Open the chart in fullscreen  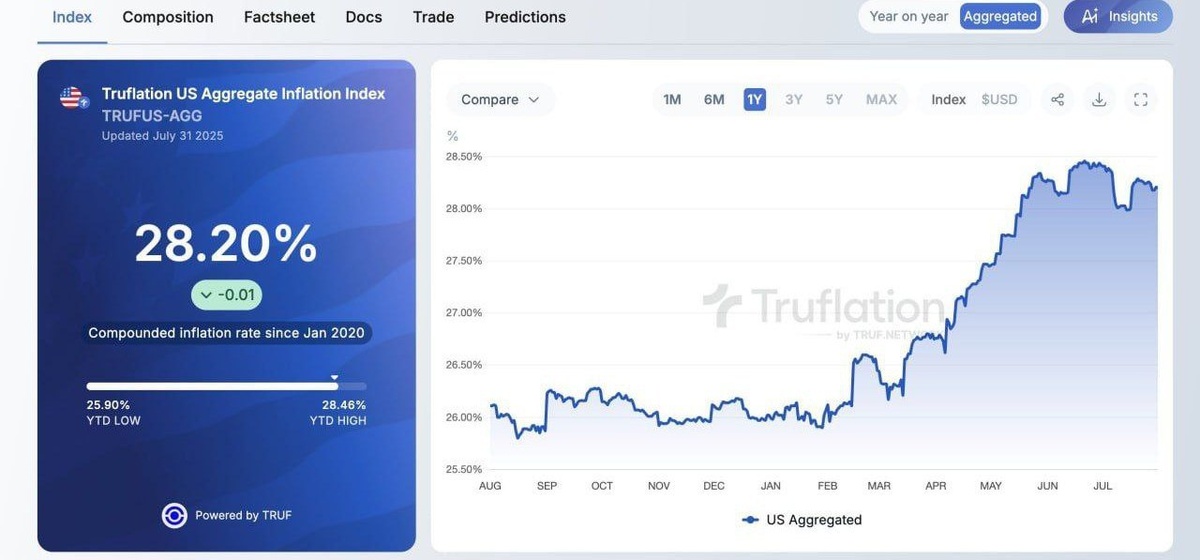[x=1140, y=99]
